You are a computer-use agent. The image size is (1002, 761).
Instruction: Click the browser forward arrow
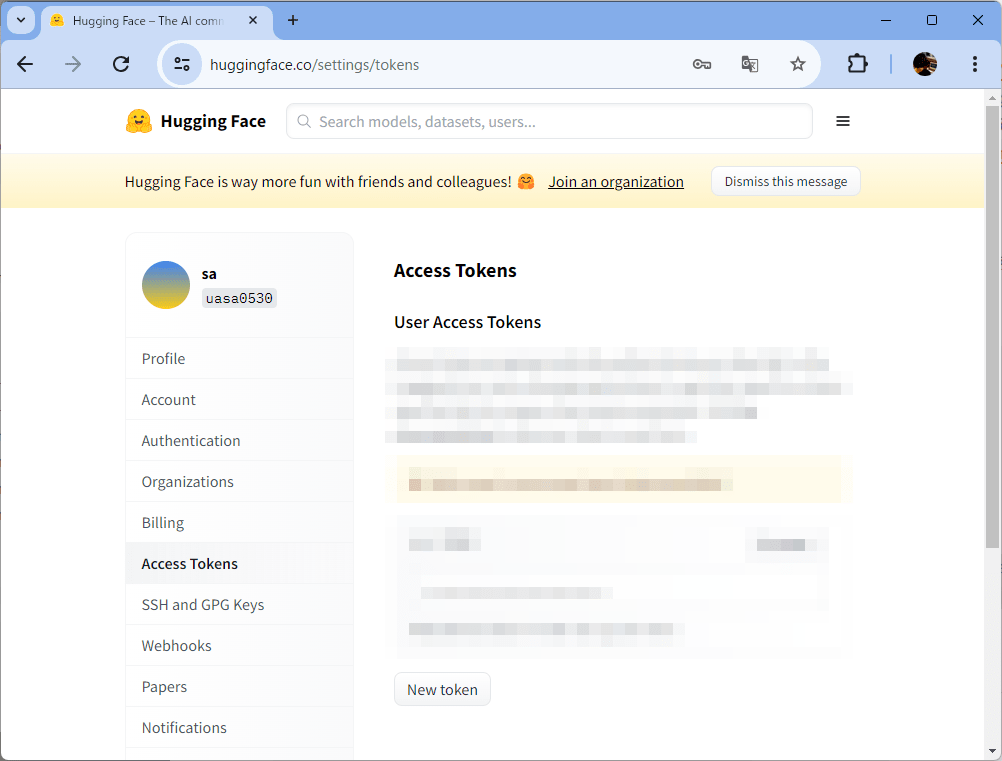[x=73, y=64]
